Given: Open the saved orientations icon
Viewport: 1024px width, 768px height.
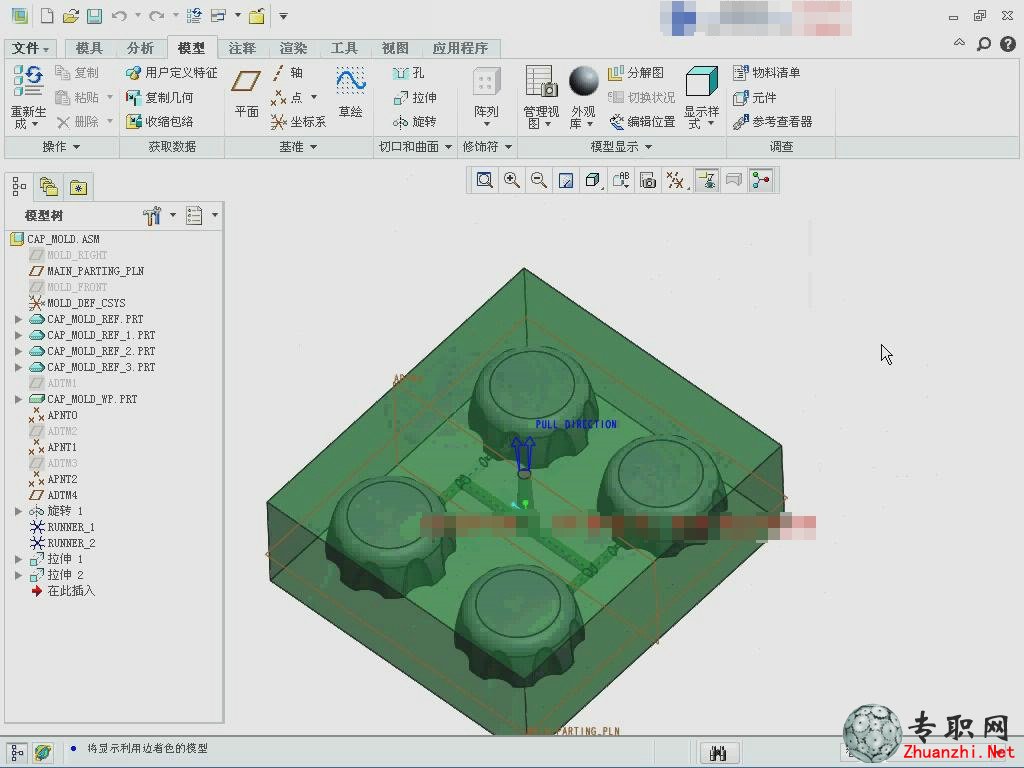Looking at the screenshot, I should click(621, 180).
